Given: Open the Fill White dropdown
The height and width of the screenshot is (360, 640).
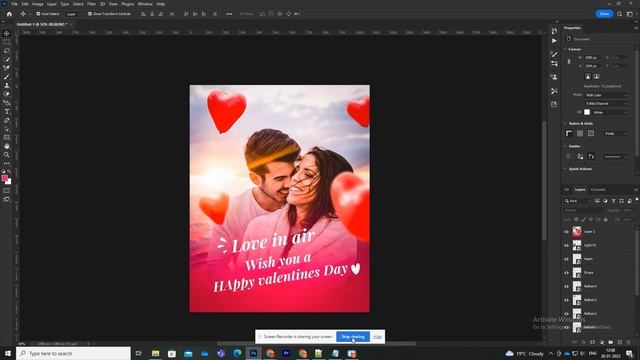Looking at the screenshot, I should coord(610,112).
